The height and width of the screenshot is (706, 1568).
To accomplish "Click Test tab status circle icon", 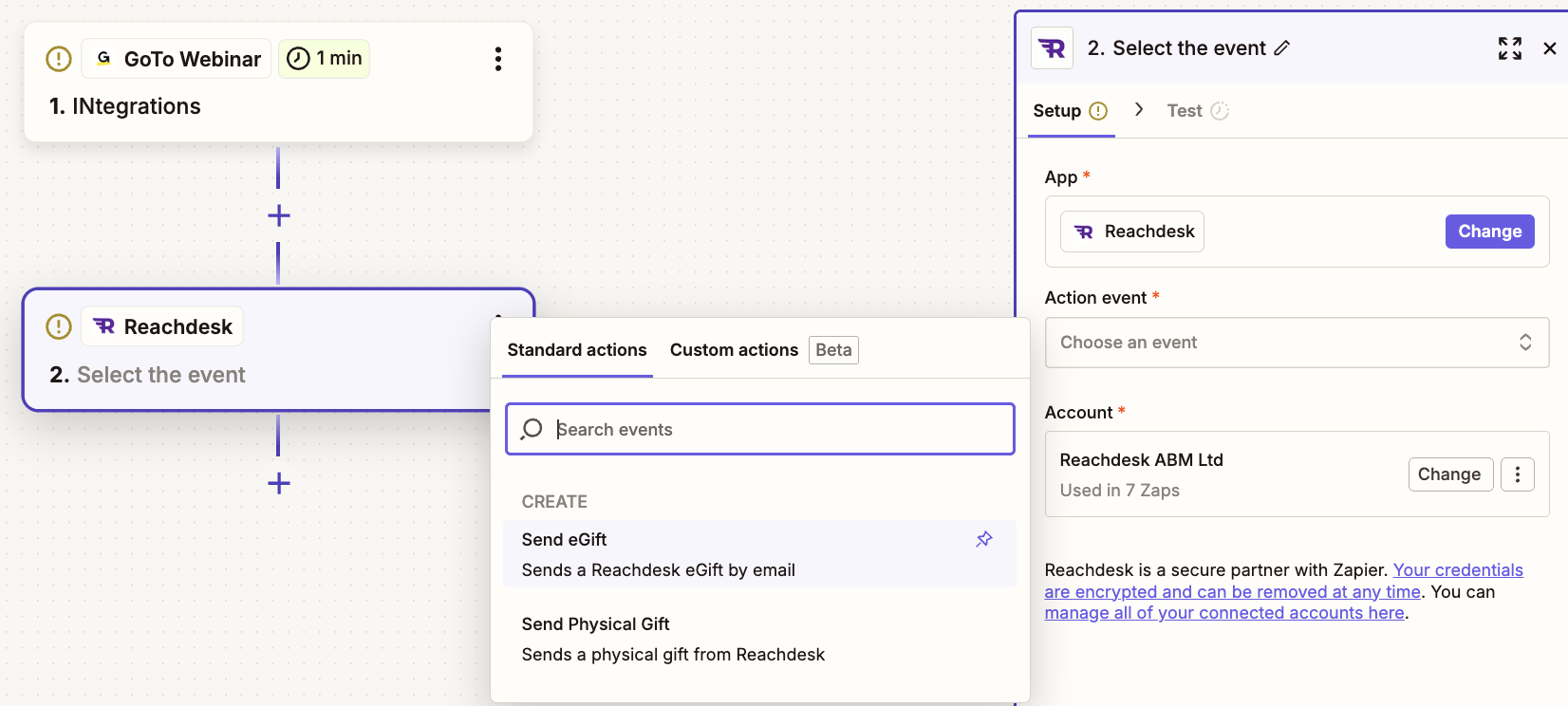I will coord(1220,111).
